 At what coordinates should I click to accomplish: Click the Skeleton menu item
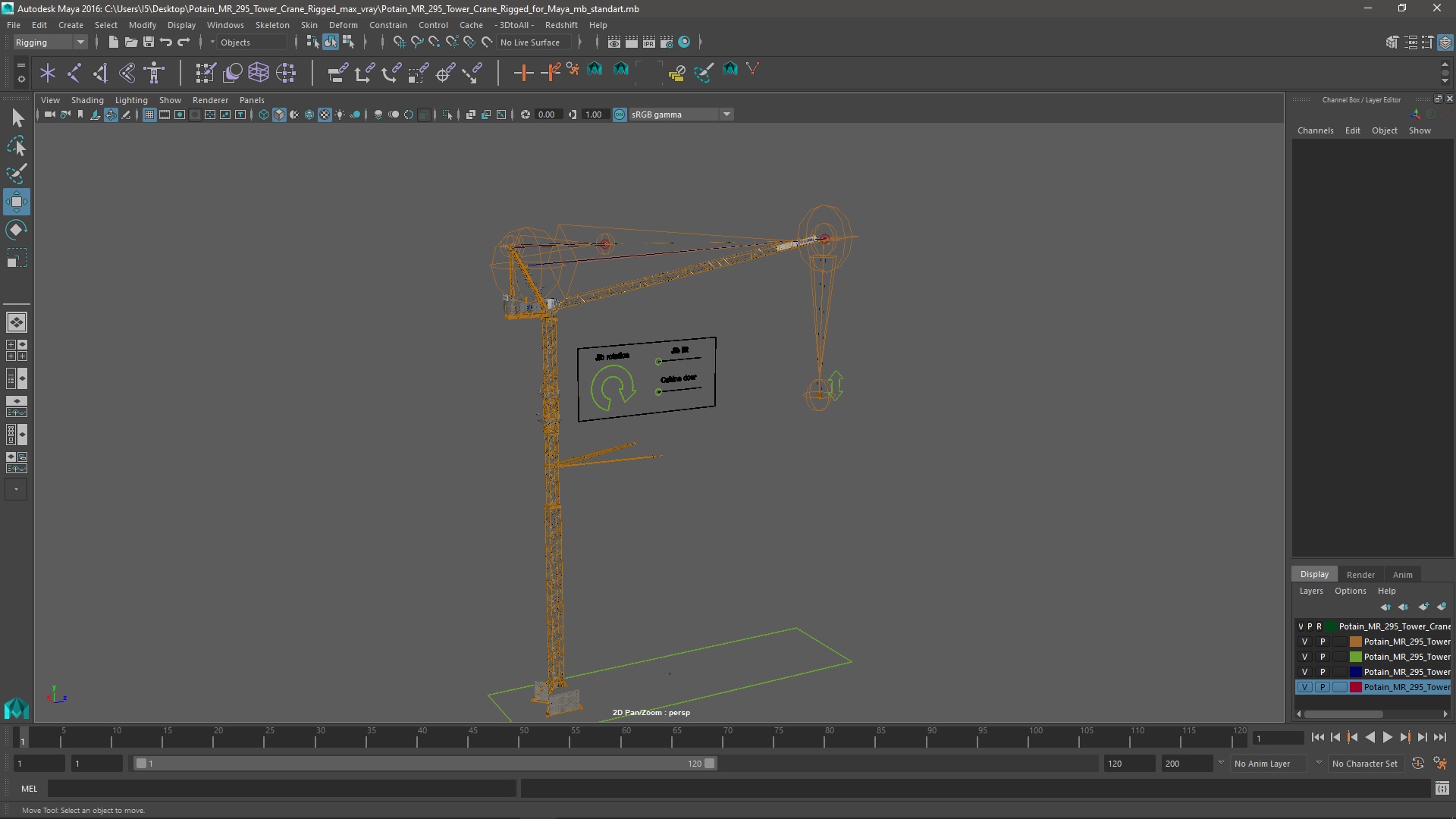pos(273,25)
